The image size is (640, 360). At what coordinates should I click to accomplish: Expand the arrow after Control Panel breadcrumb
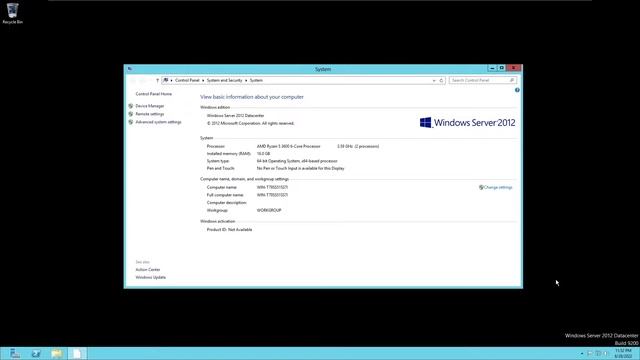(203, 80)
